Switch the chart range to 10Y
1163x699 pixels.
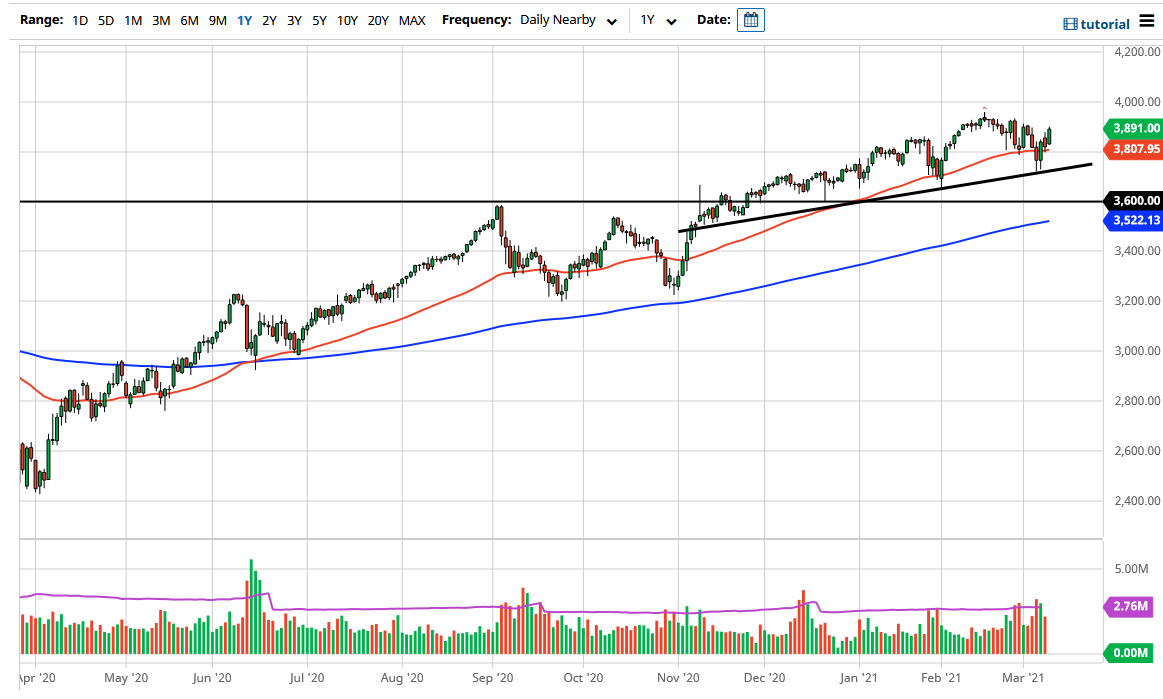(x=347, y=19)
